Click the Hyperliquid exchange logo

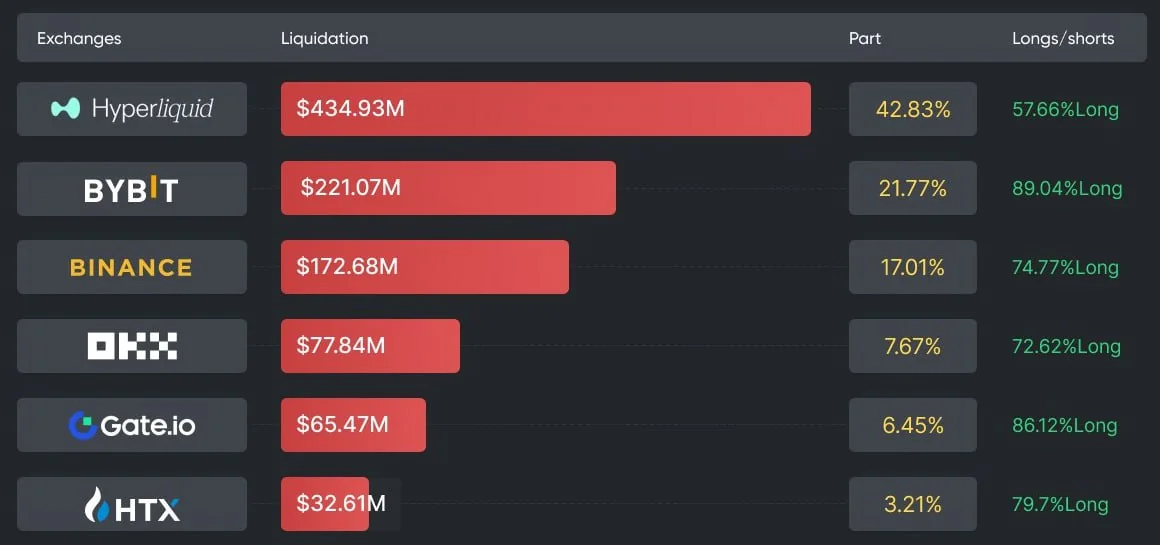pyautogui.click(x=132, y=109)
